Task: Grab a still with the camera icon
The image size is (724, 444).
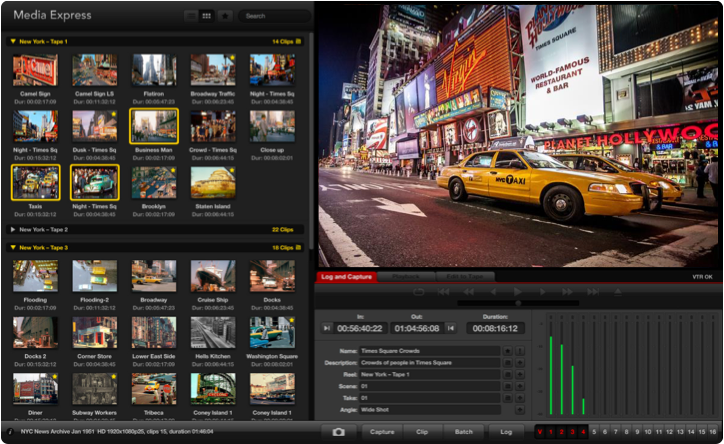Action: coord(338,432)
